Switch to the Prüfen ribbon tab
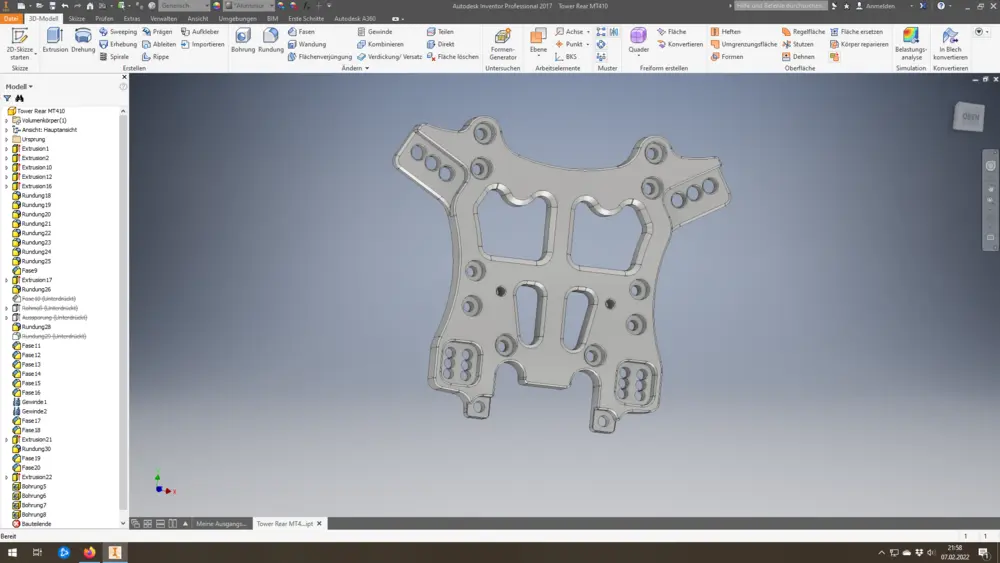Image resolution: width=1000 pixels, height=563 pixels. pyautogui.click(x=104, y=18)
